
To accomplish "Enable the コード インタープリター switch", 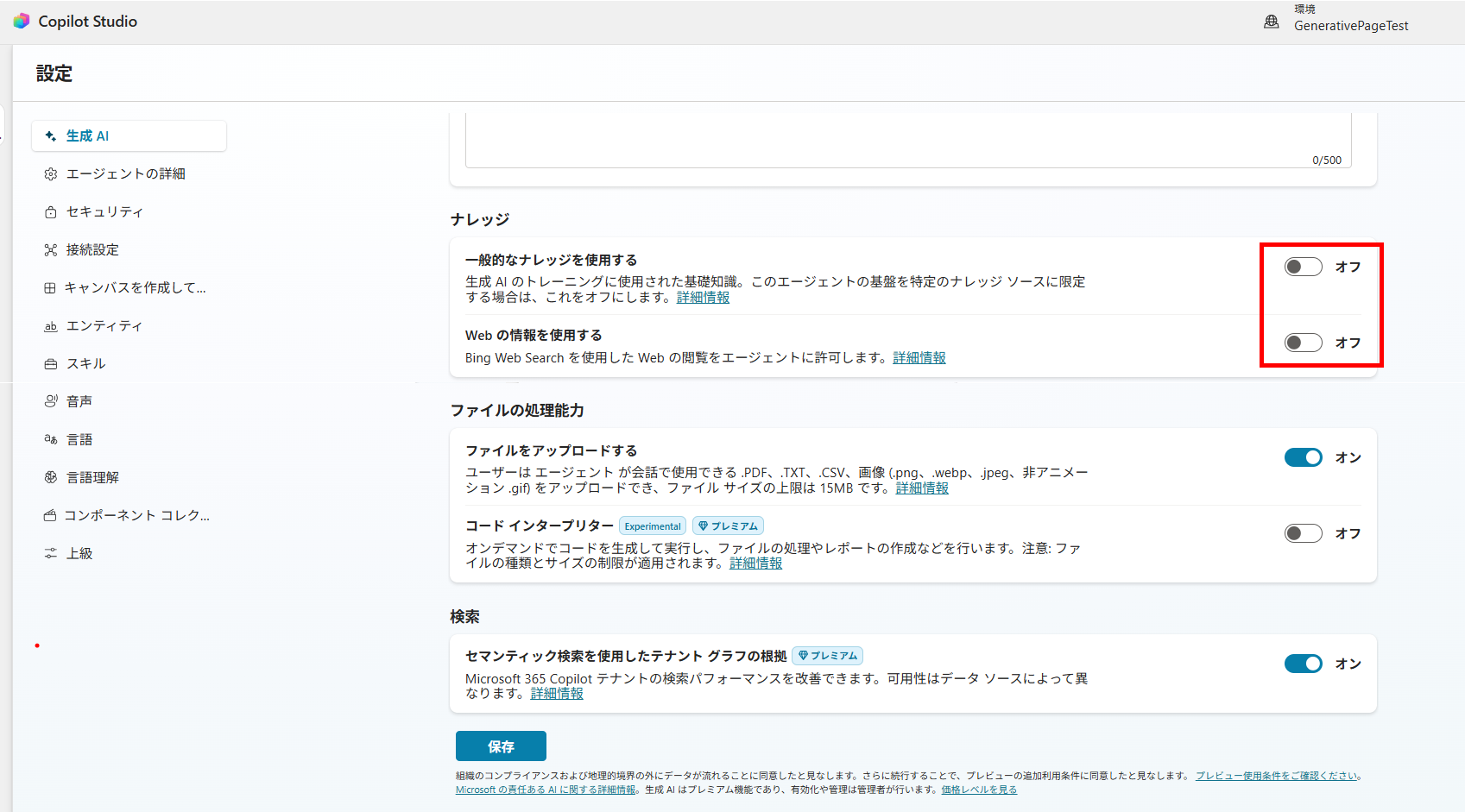I will pos(1303,533).
